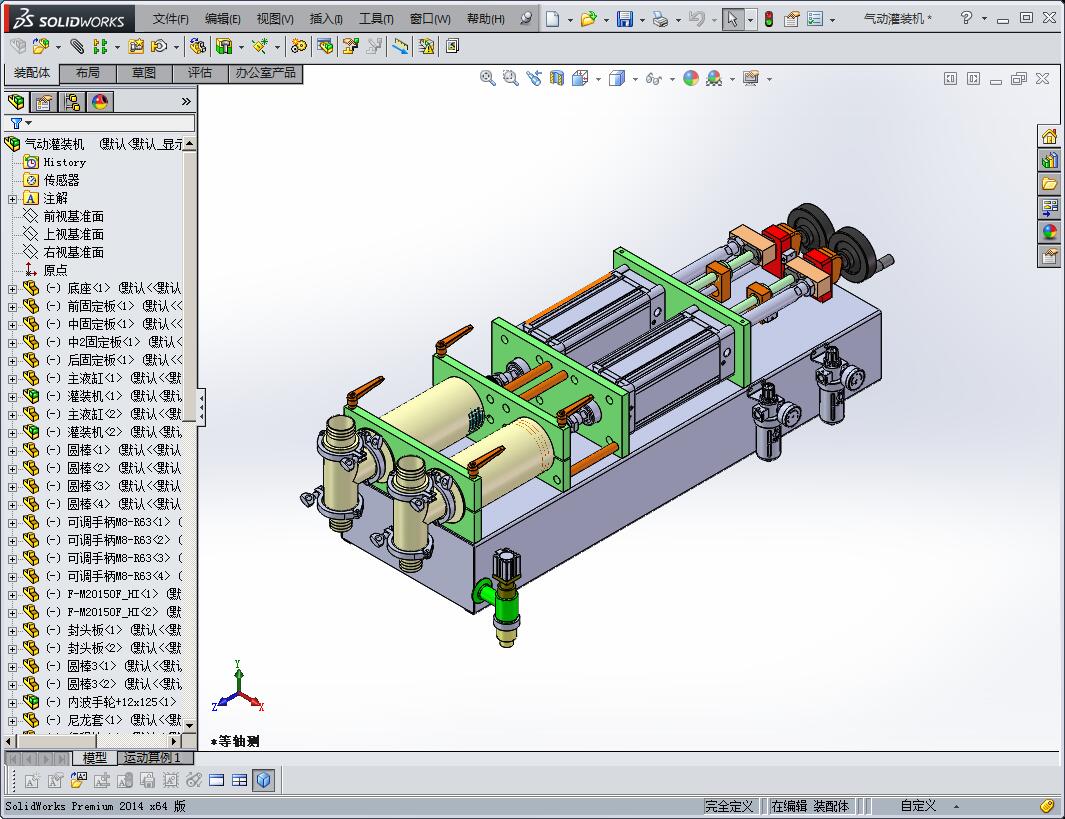
Task: Click the Rebuild traffic light icon
Action: click(x=768, y=19)
